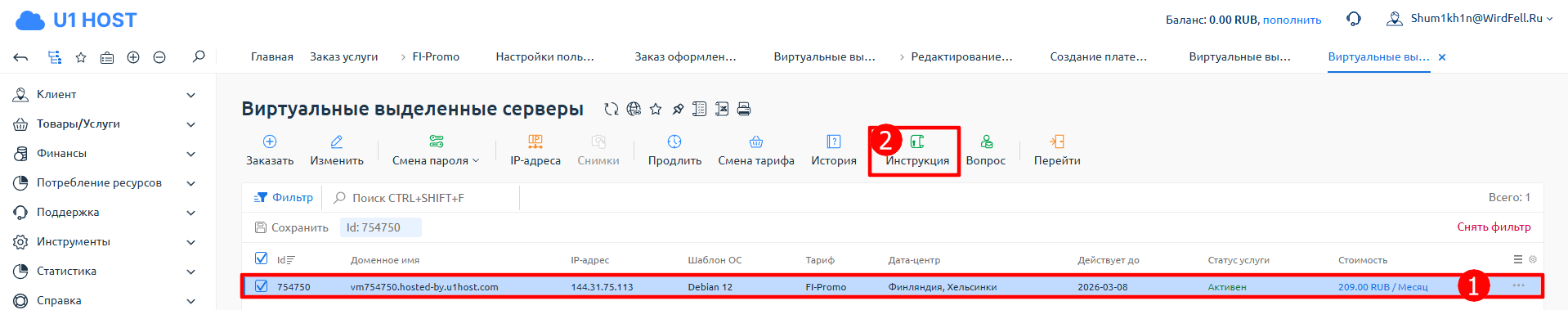Expand the Поддержка menu section

click(105, 212)
